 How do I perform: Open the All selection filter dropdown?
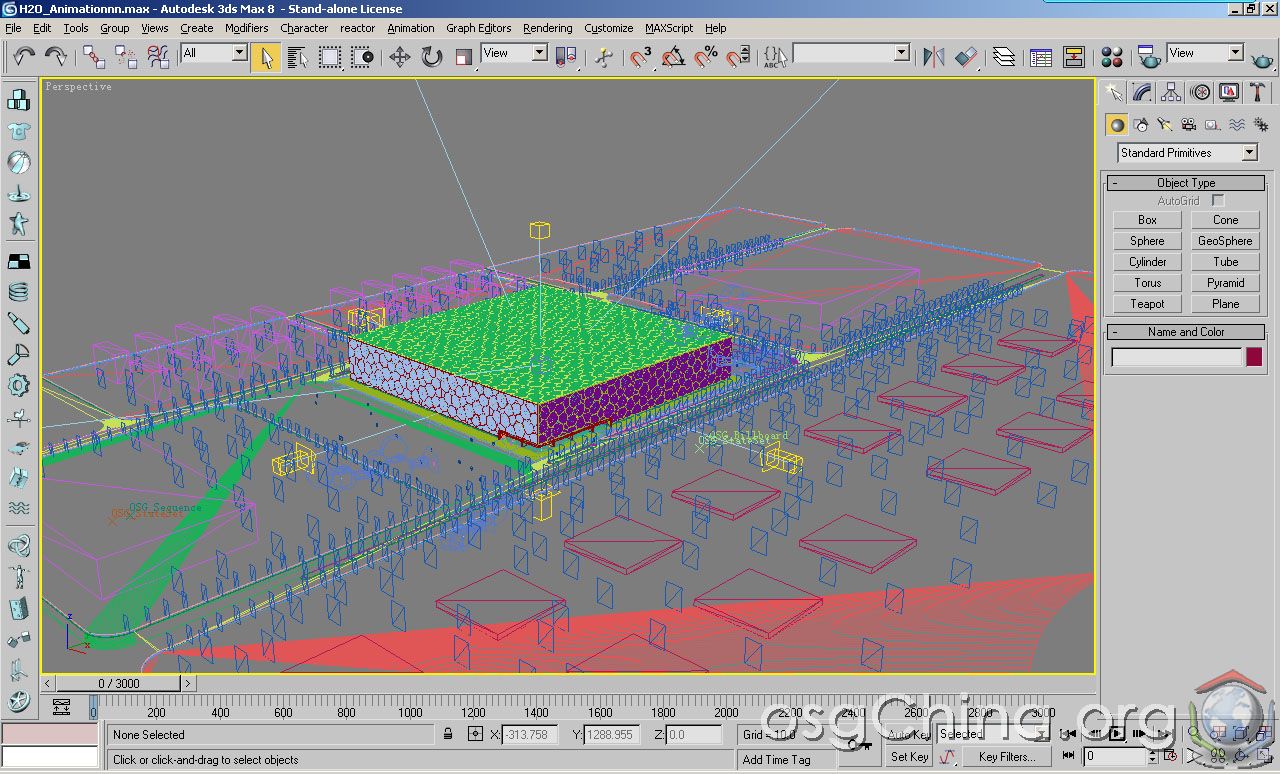click(x=214, y=53)
